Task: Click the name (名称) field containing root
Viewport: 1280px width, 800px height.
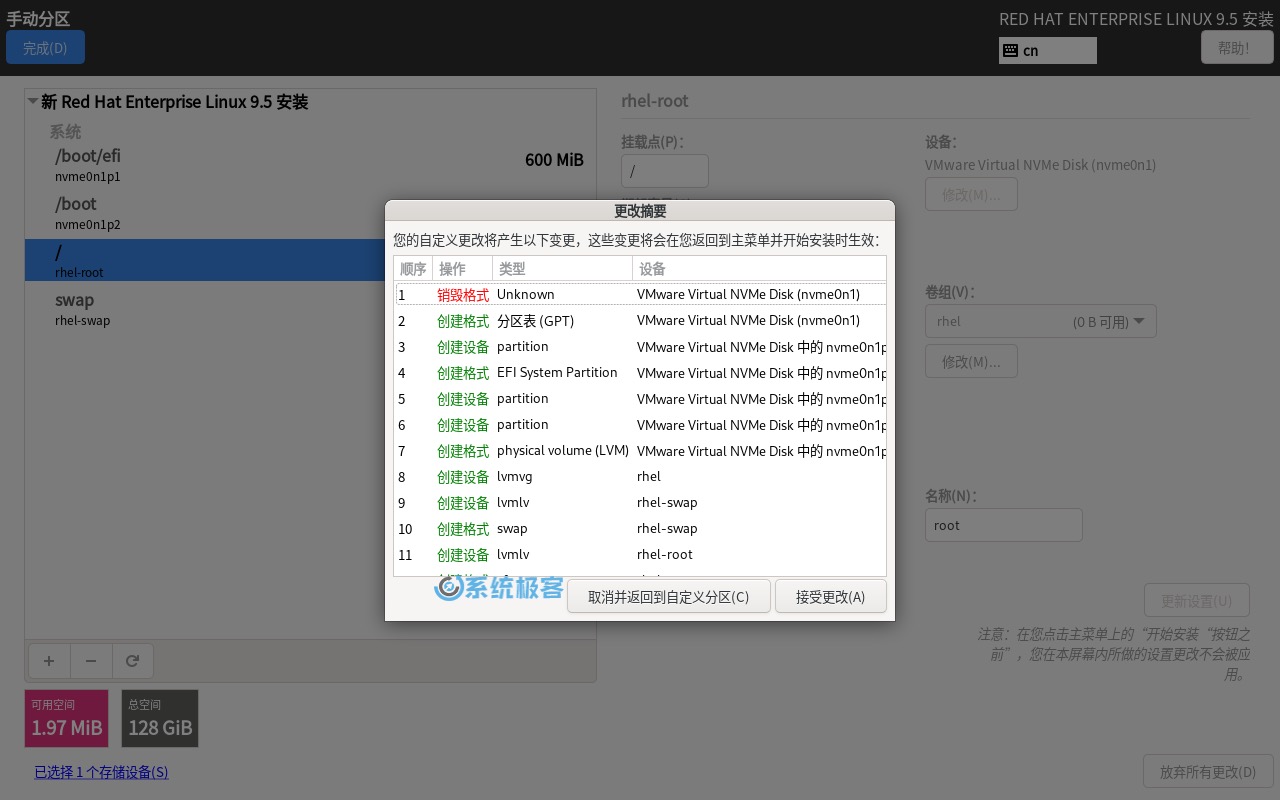Action: (x=1003, y=525)
